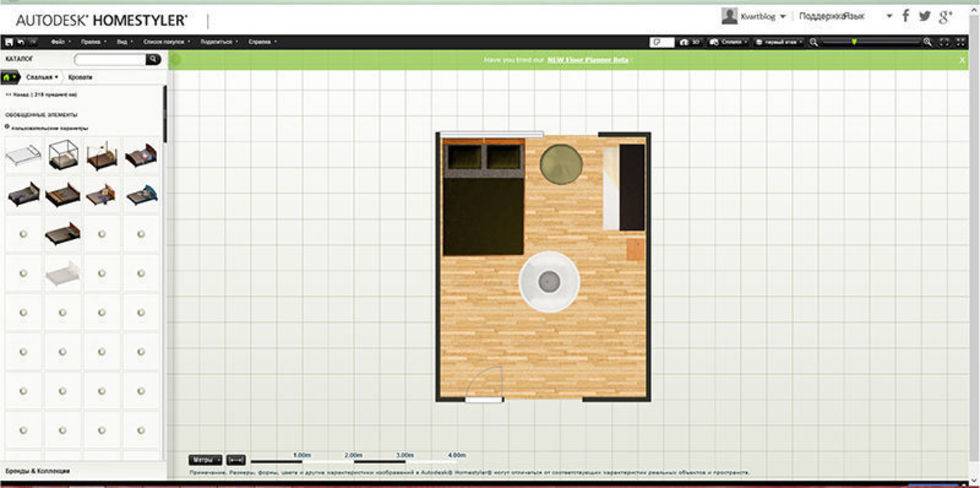
Task: Click the Twitter share icon
Action: coord(924,16)
